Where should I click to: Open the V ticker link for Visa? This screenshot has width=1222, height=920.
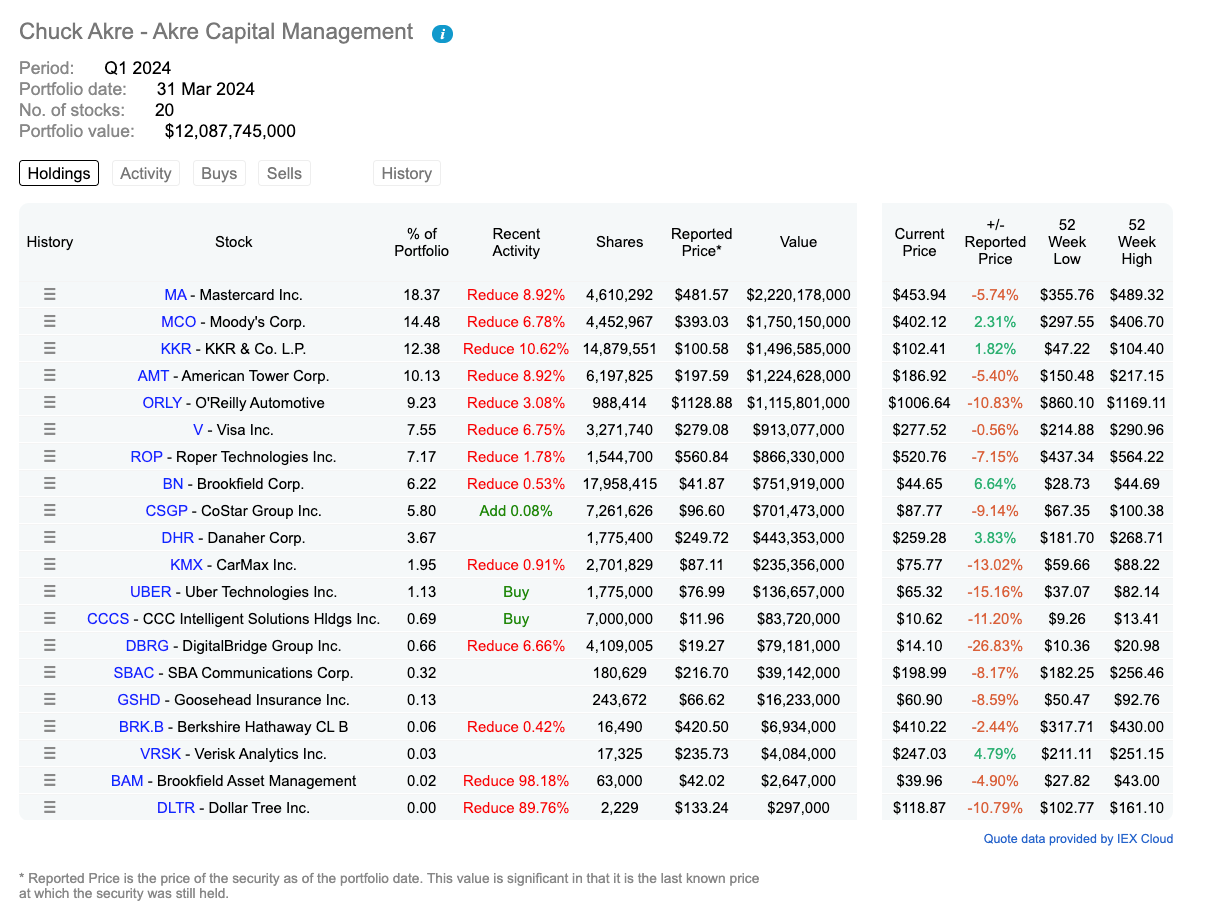click(x=198, y=430)
